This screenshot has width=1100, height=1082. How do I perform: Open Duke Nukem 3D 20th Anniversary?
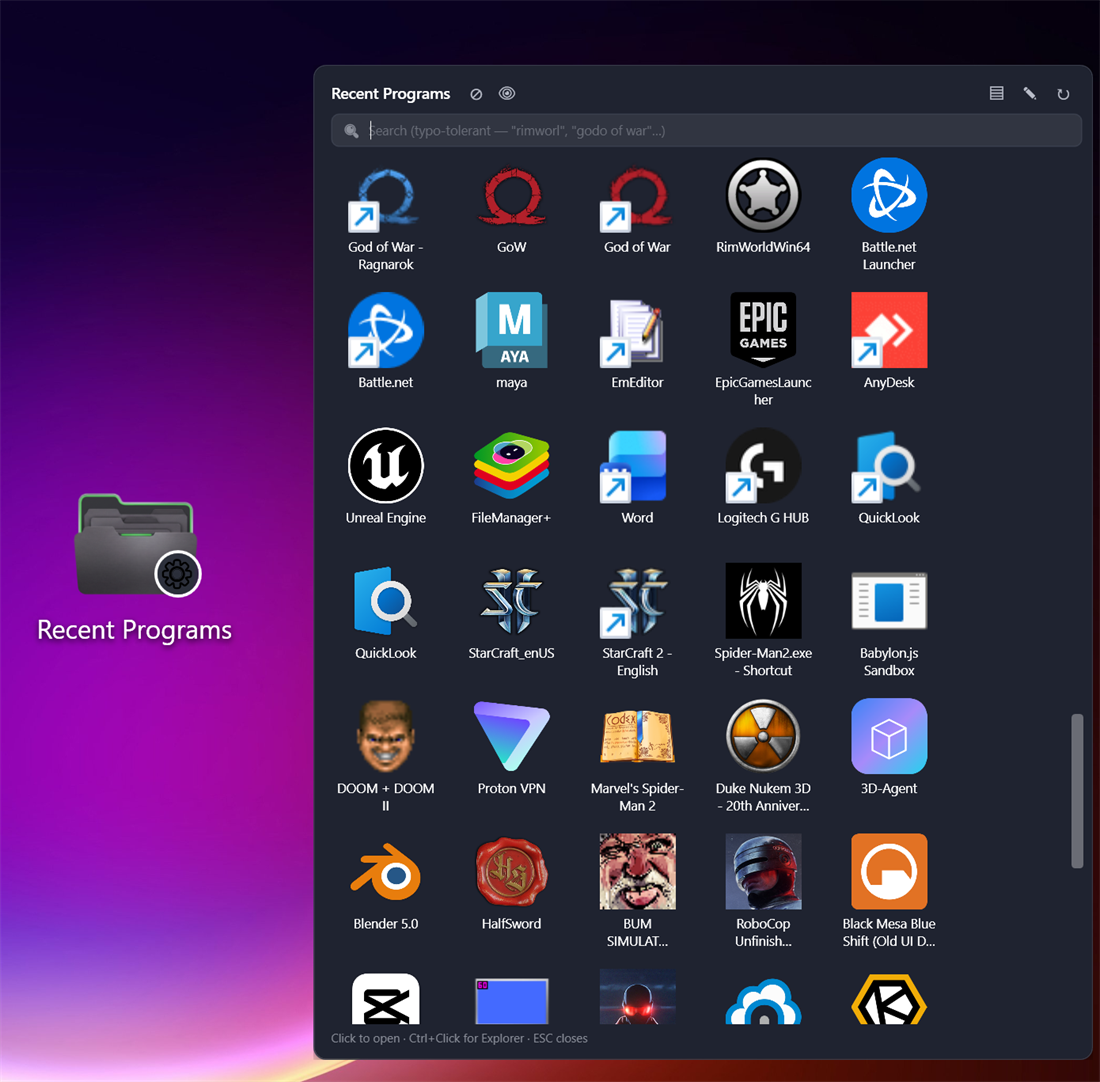click(x=763, y=737)
